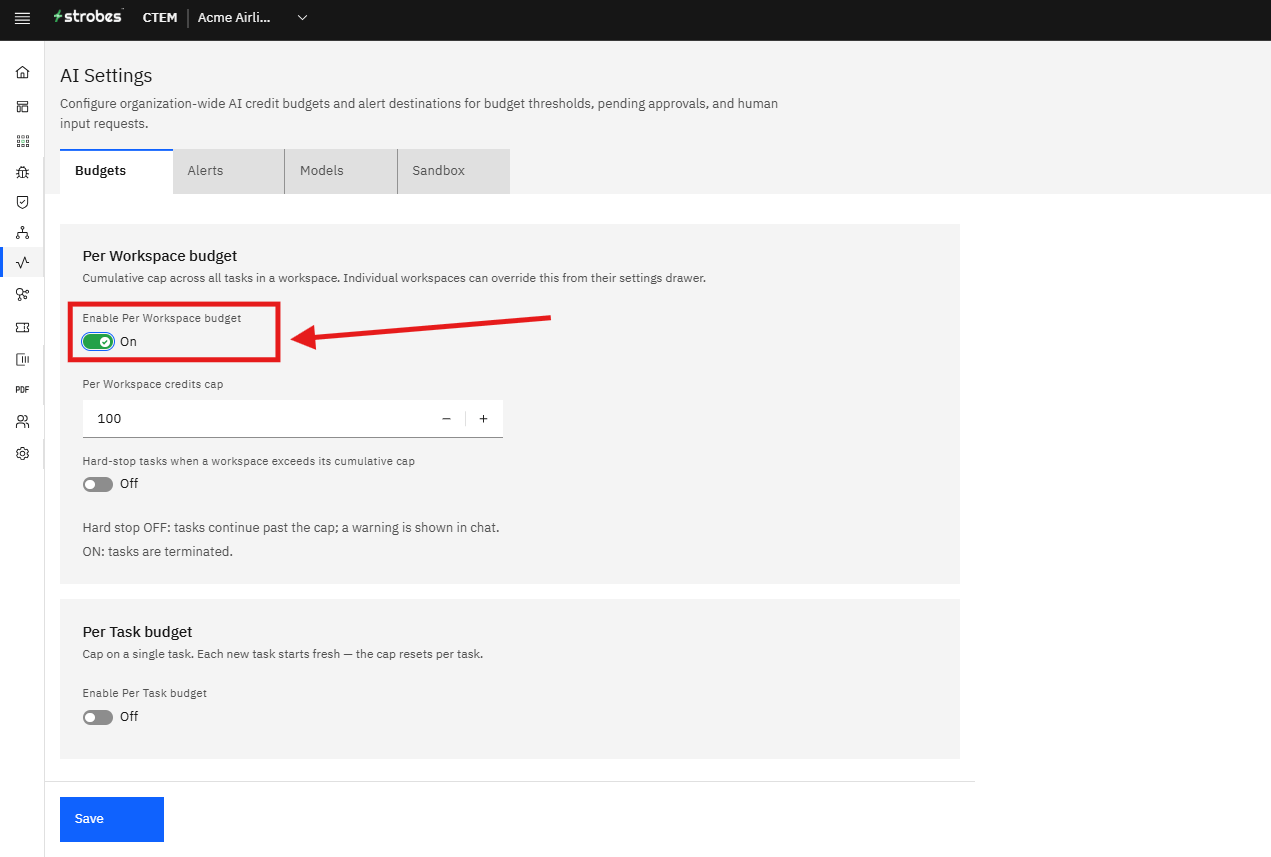This screenshot has width=1271, height=857.
Task: Click the "Per Workspace credits cap" label
Action: click(x=153, y=384)
